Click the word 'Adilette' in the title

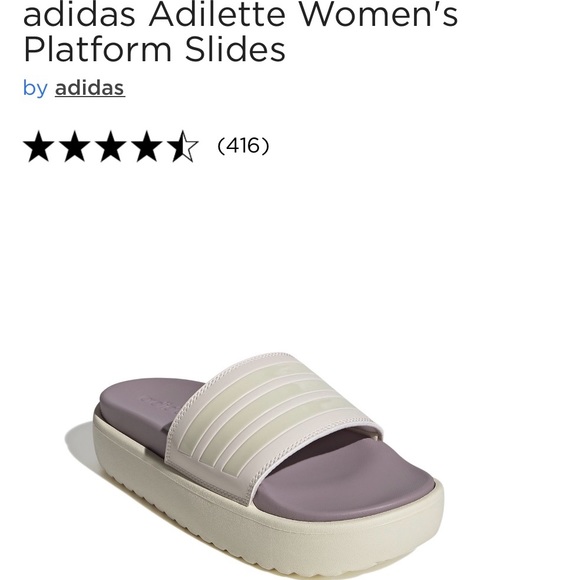point(217,14)
